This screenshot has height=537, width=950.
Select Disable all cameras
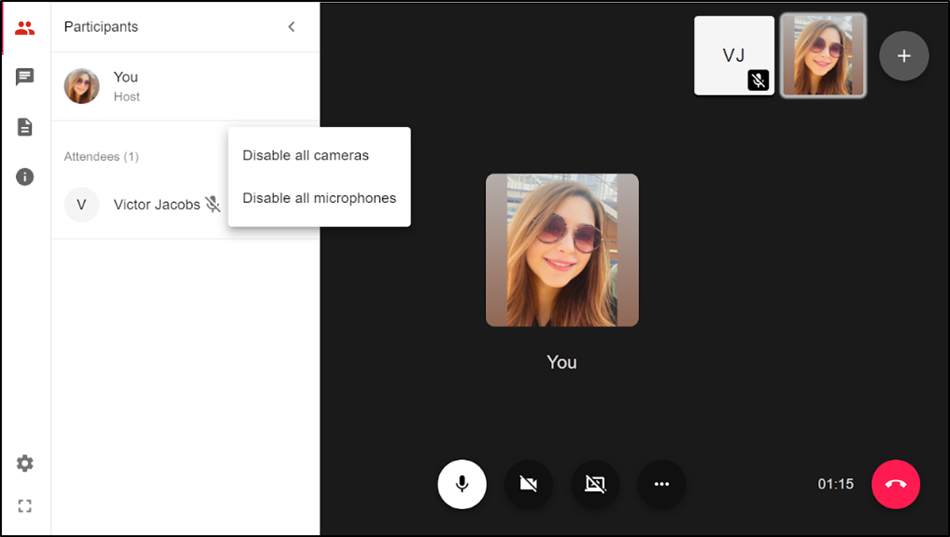click(x=306, y=155)
